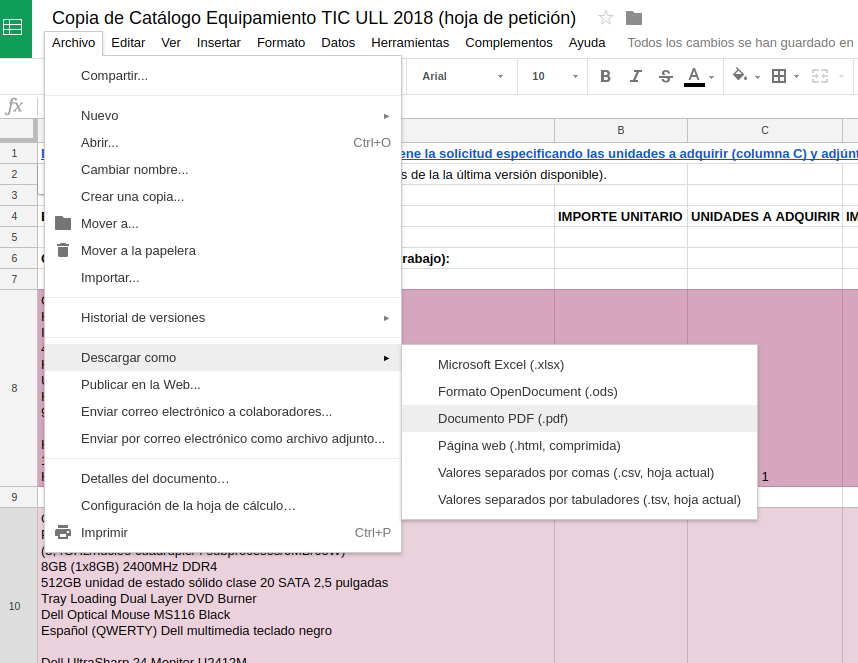Click the folder icon next to title
858x663 pixels.
[x=633, y=18]
